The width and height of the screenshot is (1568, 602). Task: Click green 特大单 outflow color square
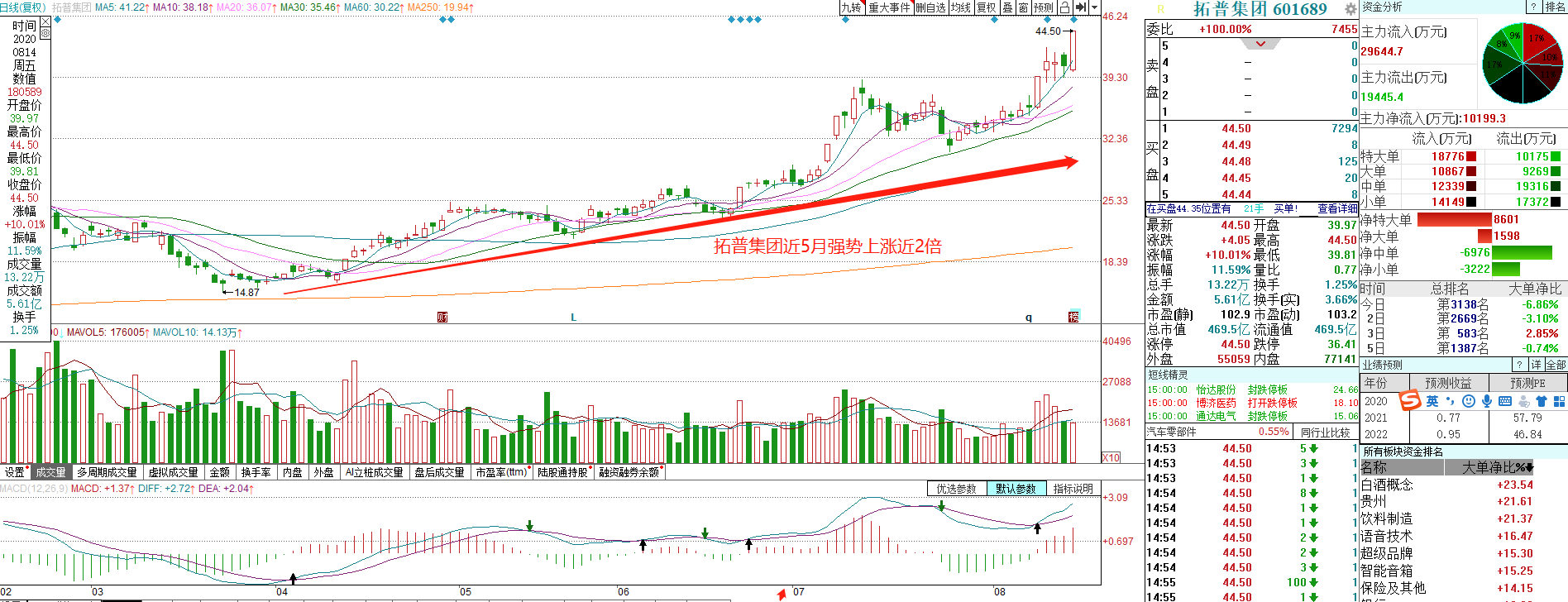point(1556,156)
